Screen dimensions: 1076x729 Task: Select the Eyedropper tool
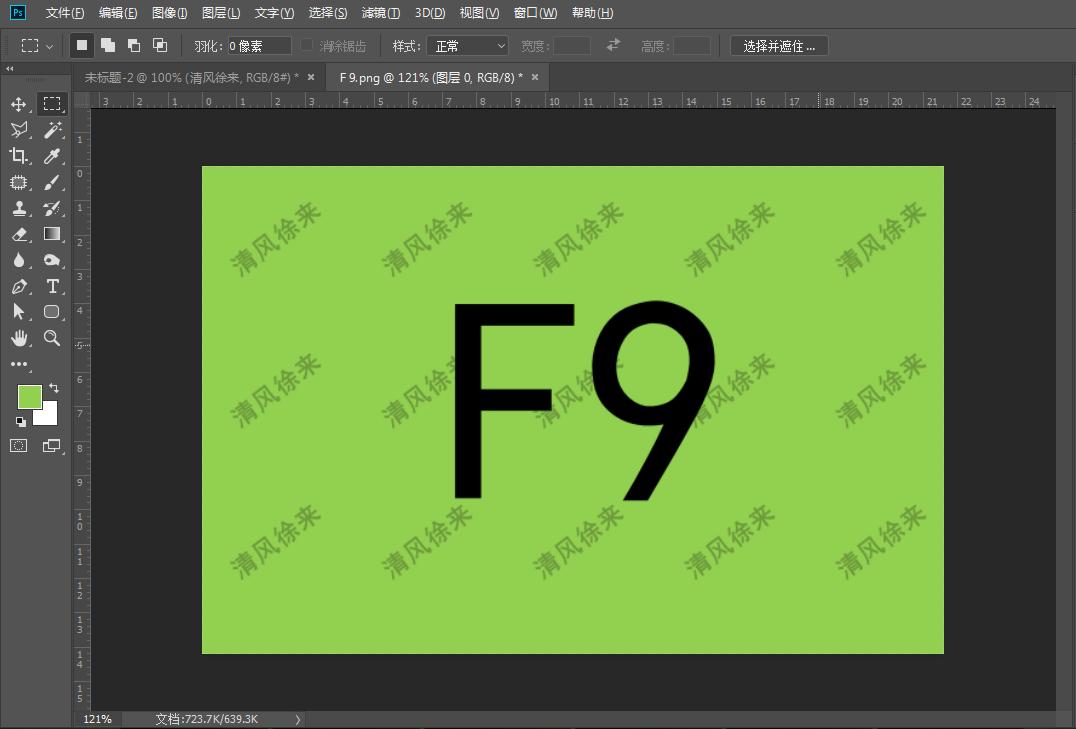coord(52,156)
